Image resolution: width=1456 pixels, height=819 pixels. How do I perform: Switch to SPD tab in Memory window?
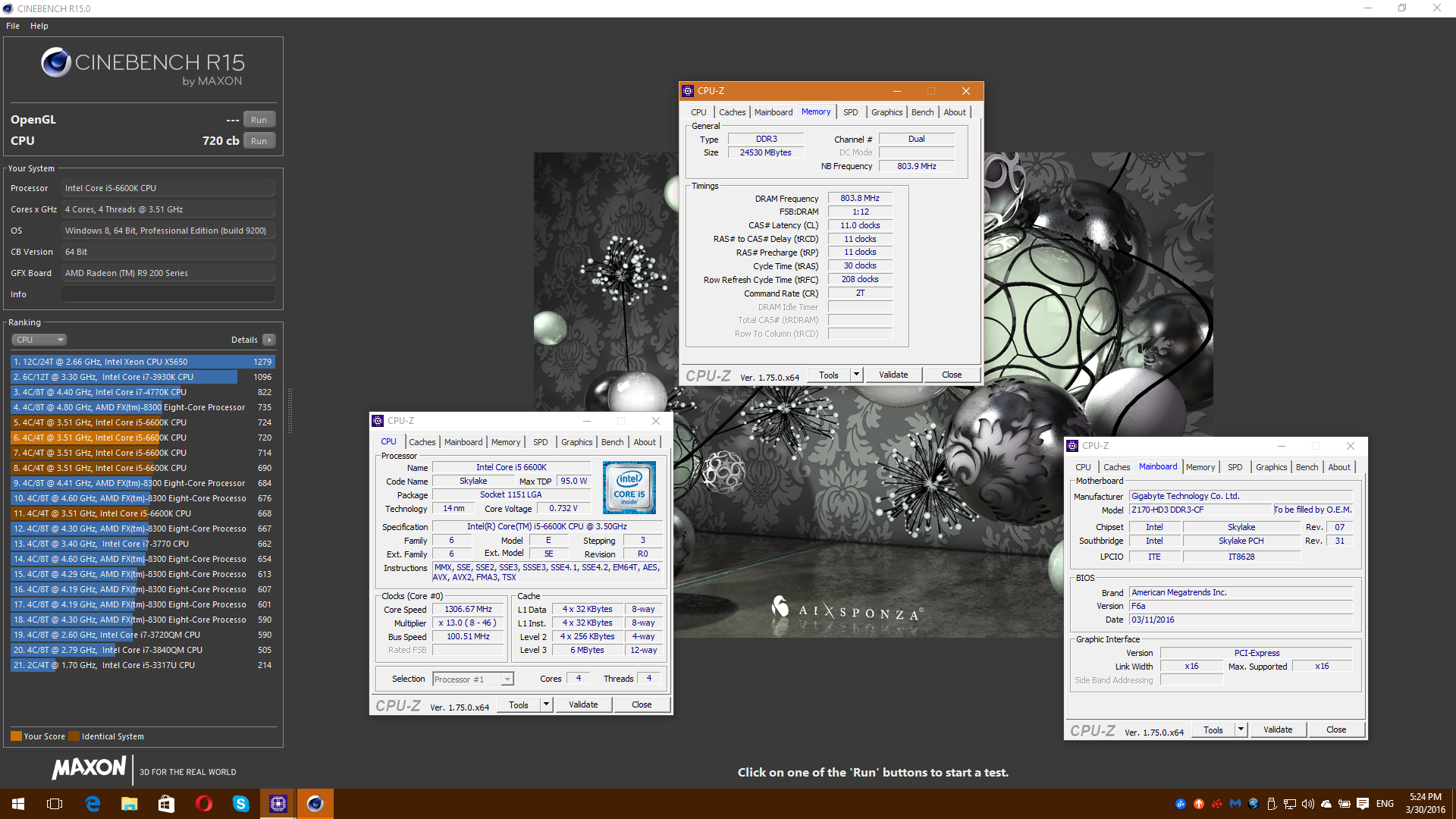coord(851,112)
